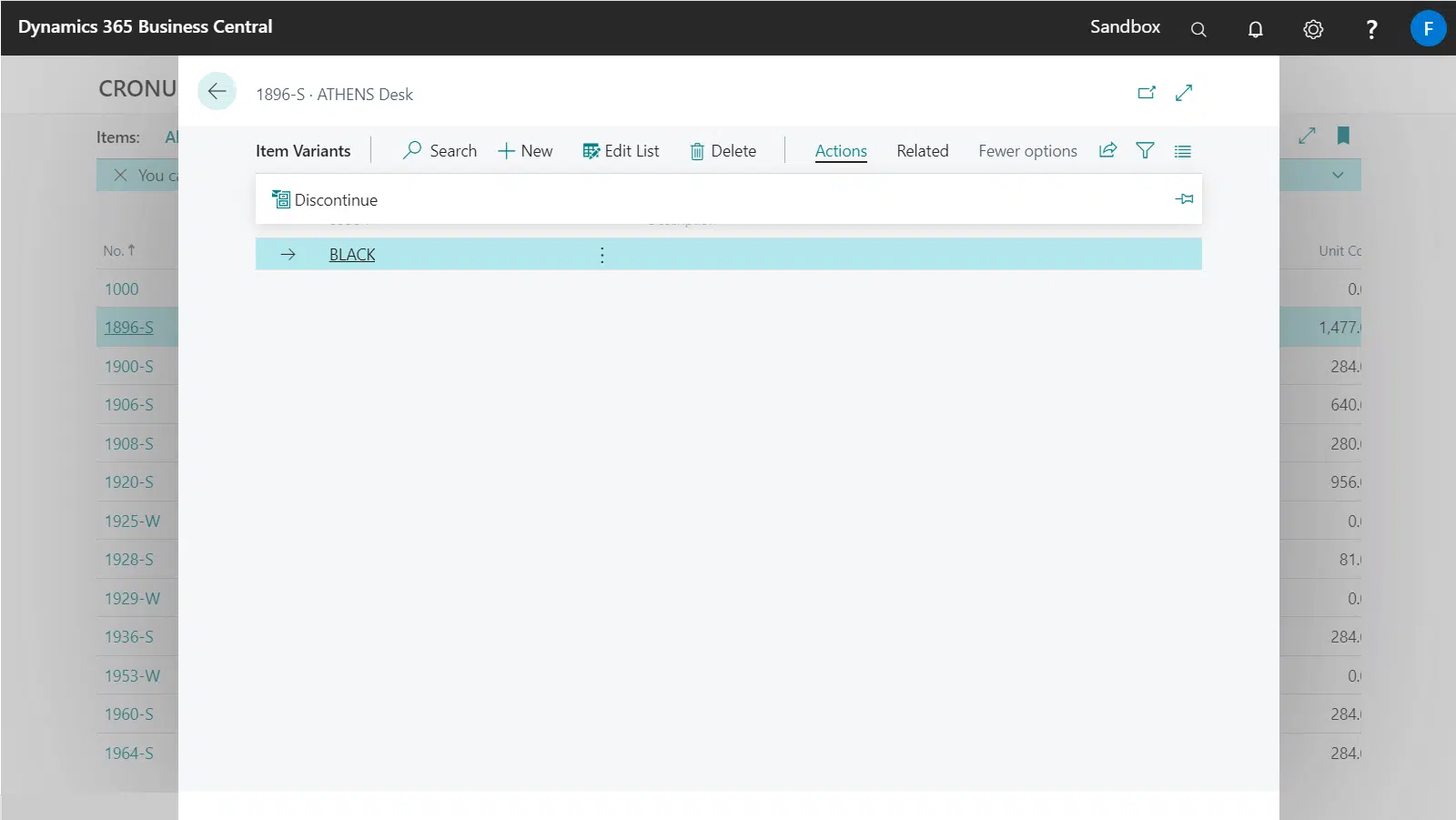Screen dimensions: 1456x820
Task: Open the BLACK variant link
Action: (x=352, y=255)
